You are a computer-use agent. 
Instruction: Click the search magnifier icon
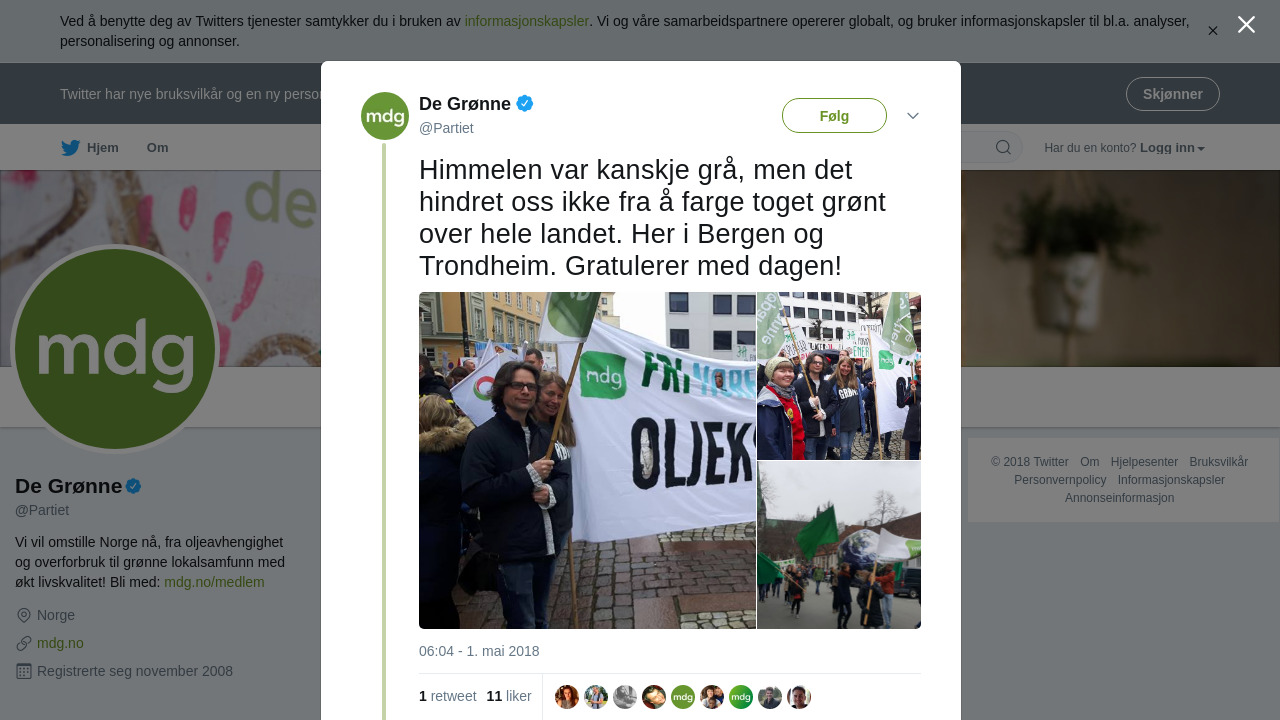click(1003, 148)
